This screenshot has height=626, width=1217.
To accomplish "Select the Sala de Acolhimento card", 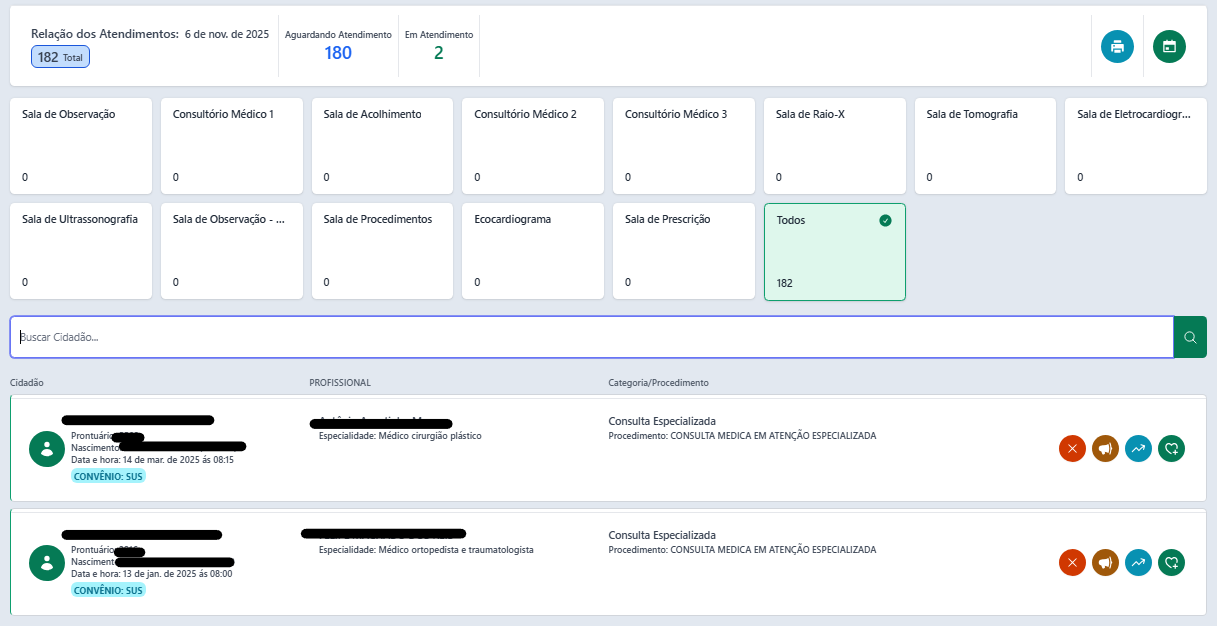I will click(383, 146).
